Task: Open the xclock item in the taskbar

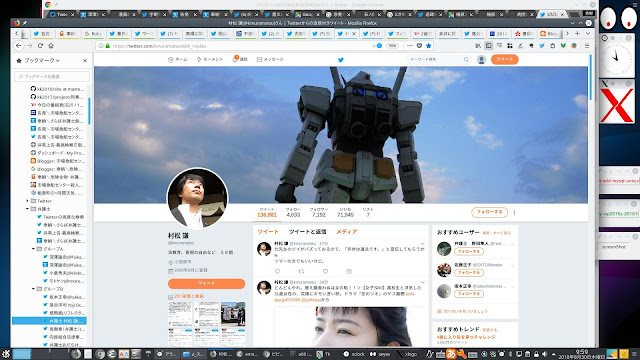Action: [x=354, y=354]
